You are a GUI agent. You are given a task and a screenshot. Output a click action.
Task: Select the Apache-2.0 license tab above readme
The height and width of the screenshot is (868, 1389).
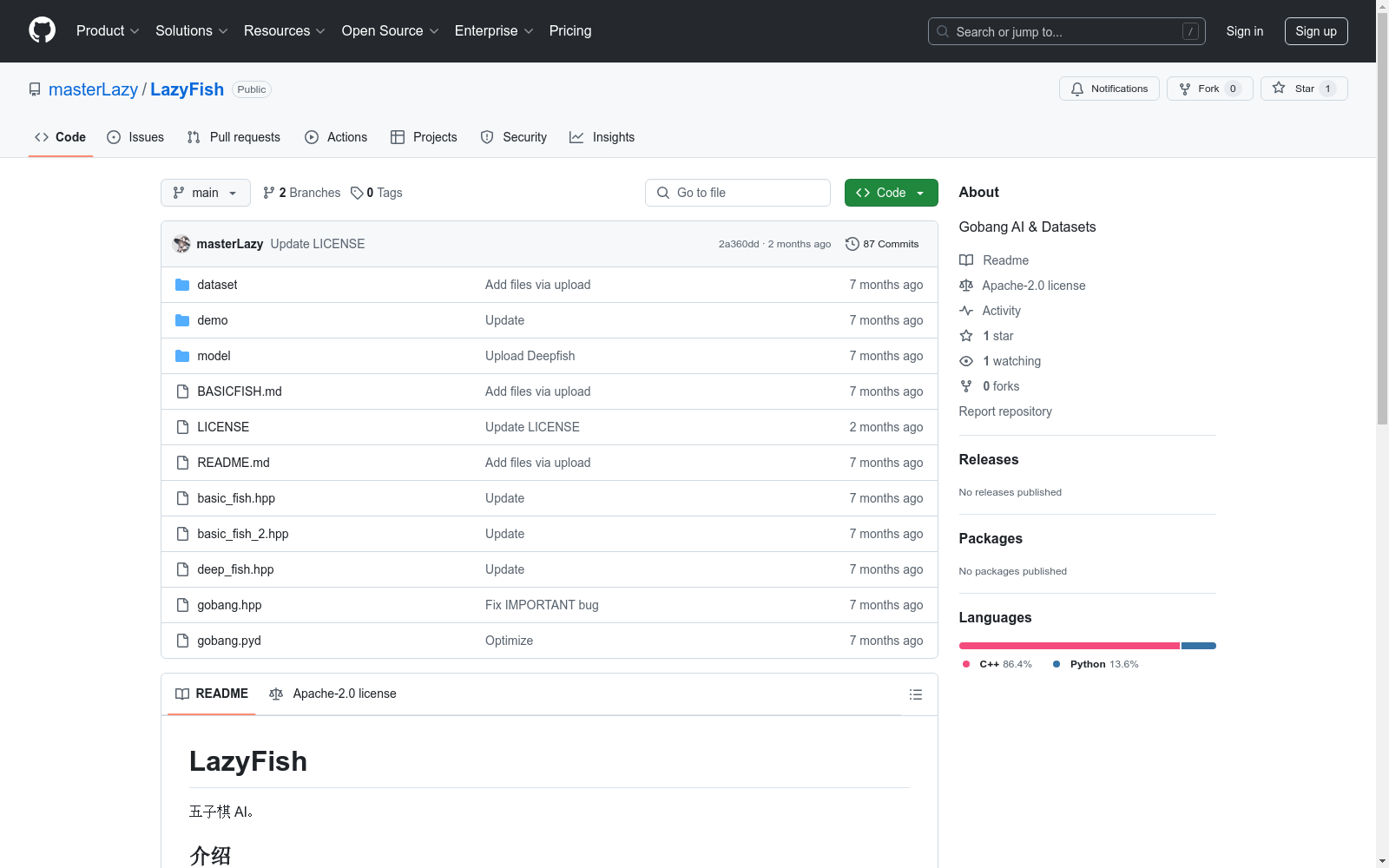click(332, 694)
